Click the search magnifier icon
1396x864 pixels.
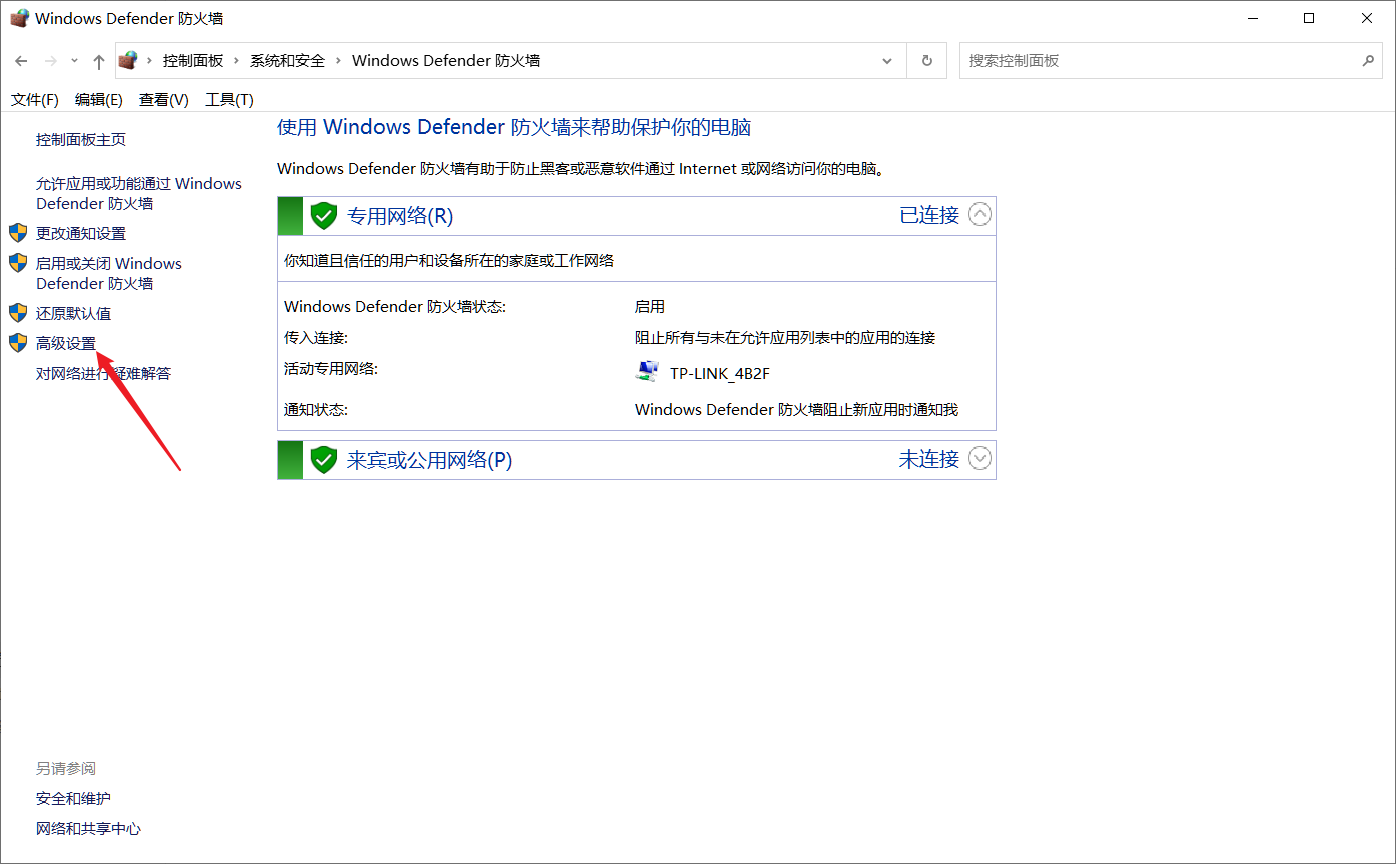click(1368, 61)
